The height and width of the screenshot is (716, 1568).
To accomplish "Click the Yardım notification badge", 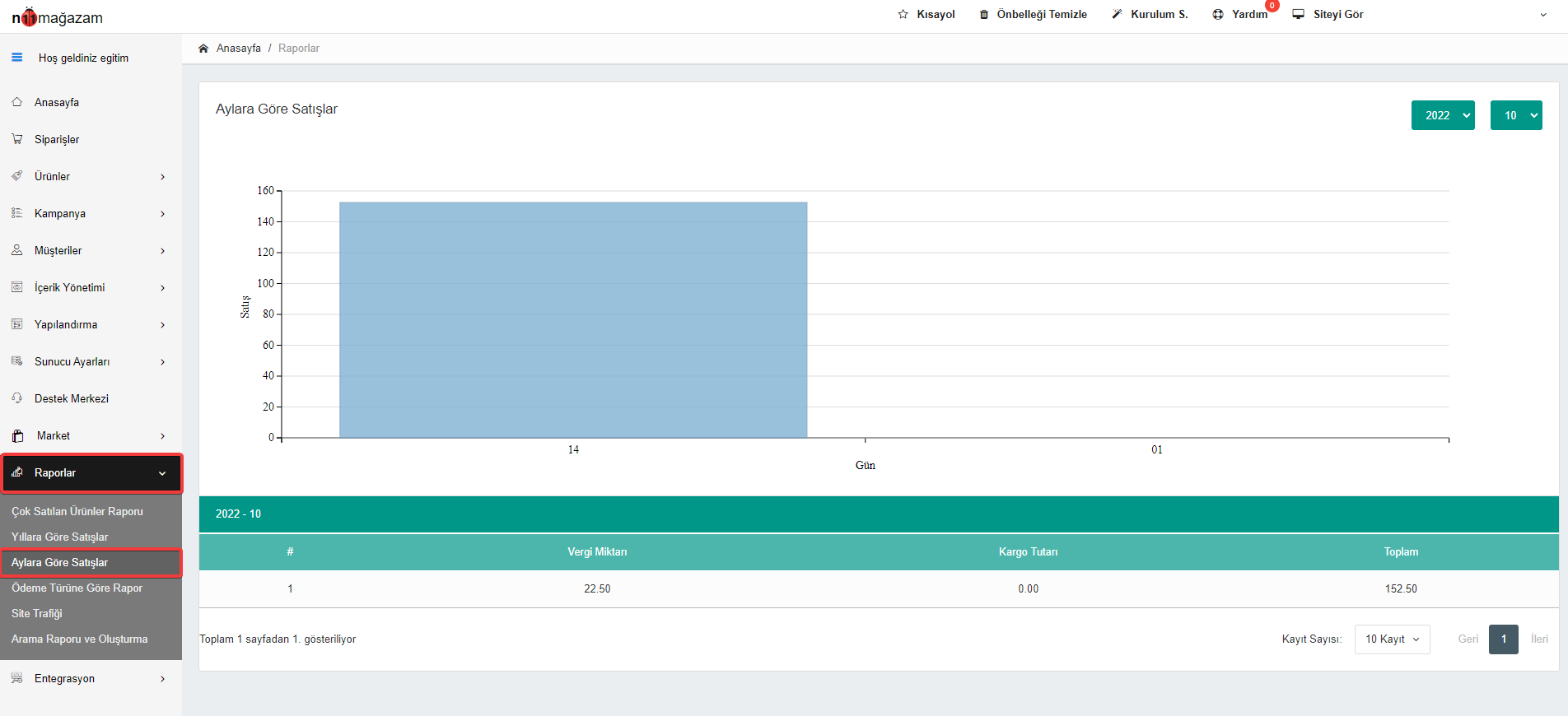I will click(x=1272, y=6).
